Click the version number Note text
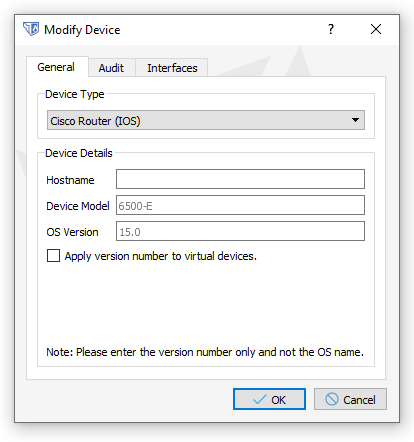414x442 pixels. [205, 352]
